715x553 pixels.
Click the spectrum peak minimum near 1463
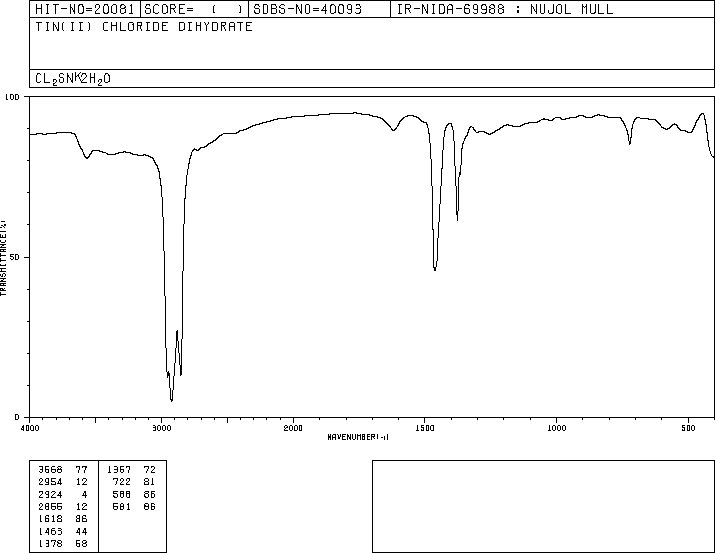pyautogui.click(x=435, y=269)
